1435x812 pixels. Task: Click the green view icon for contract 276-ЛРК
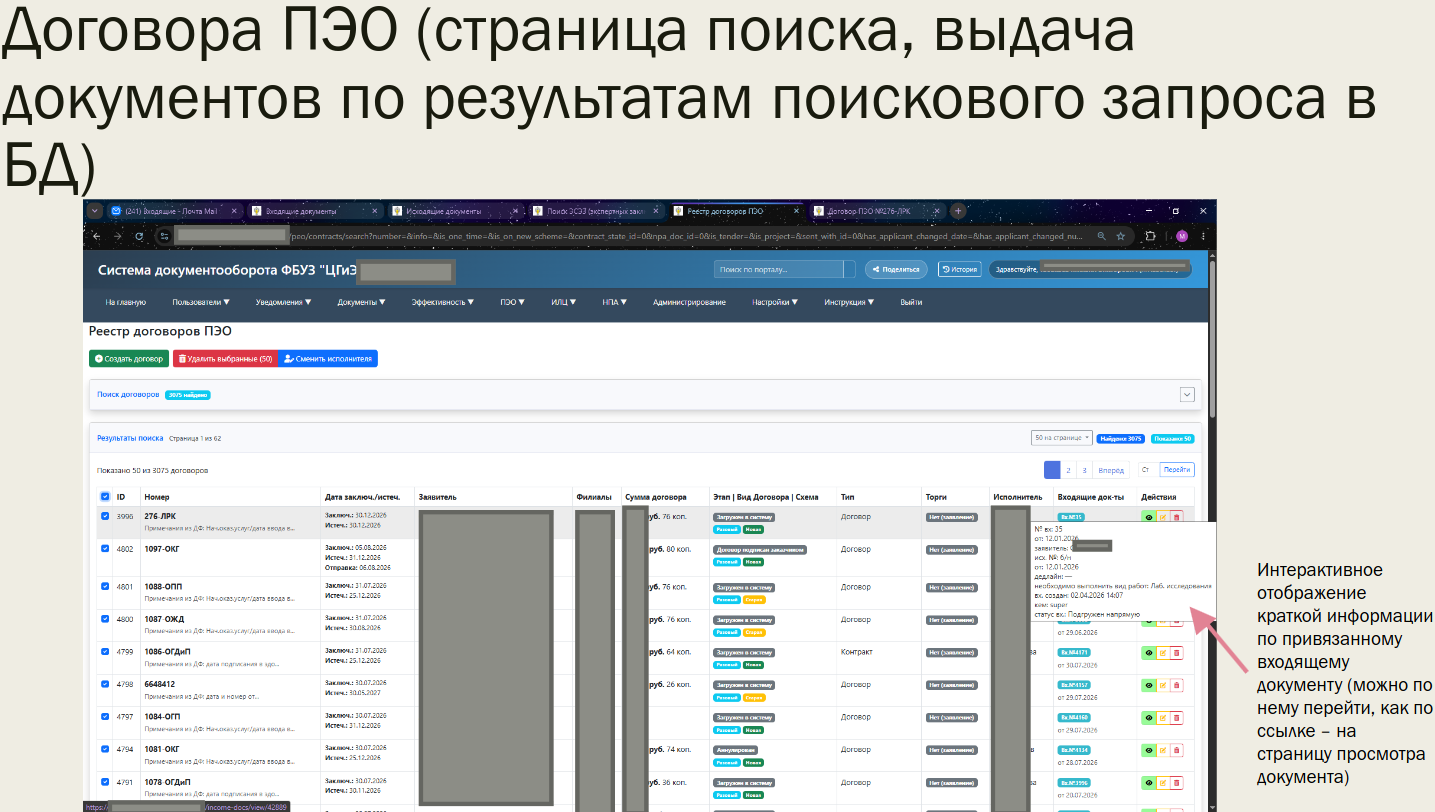(x=1148, y=517)
